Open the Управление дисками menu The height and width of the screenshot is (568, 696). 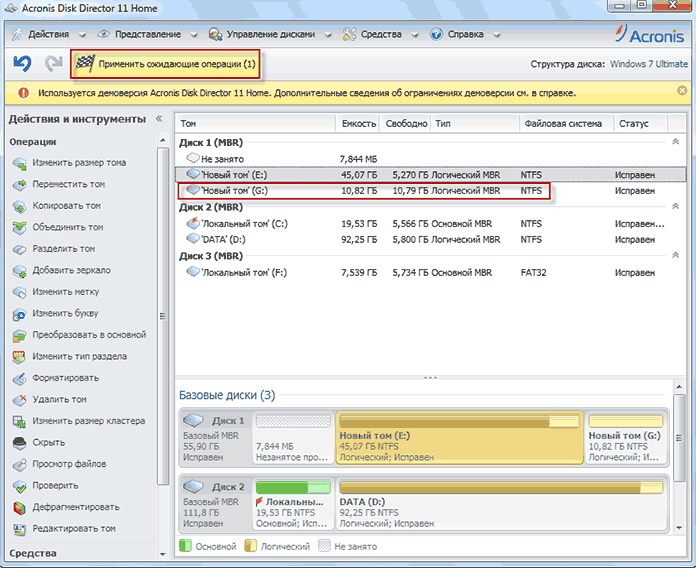[270, 34]
